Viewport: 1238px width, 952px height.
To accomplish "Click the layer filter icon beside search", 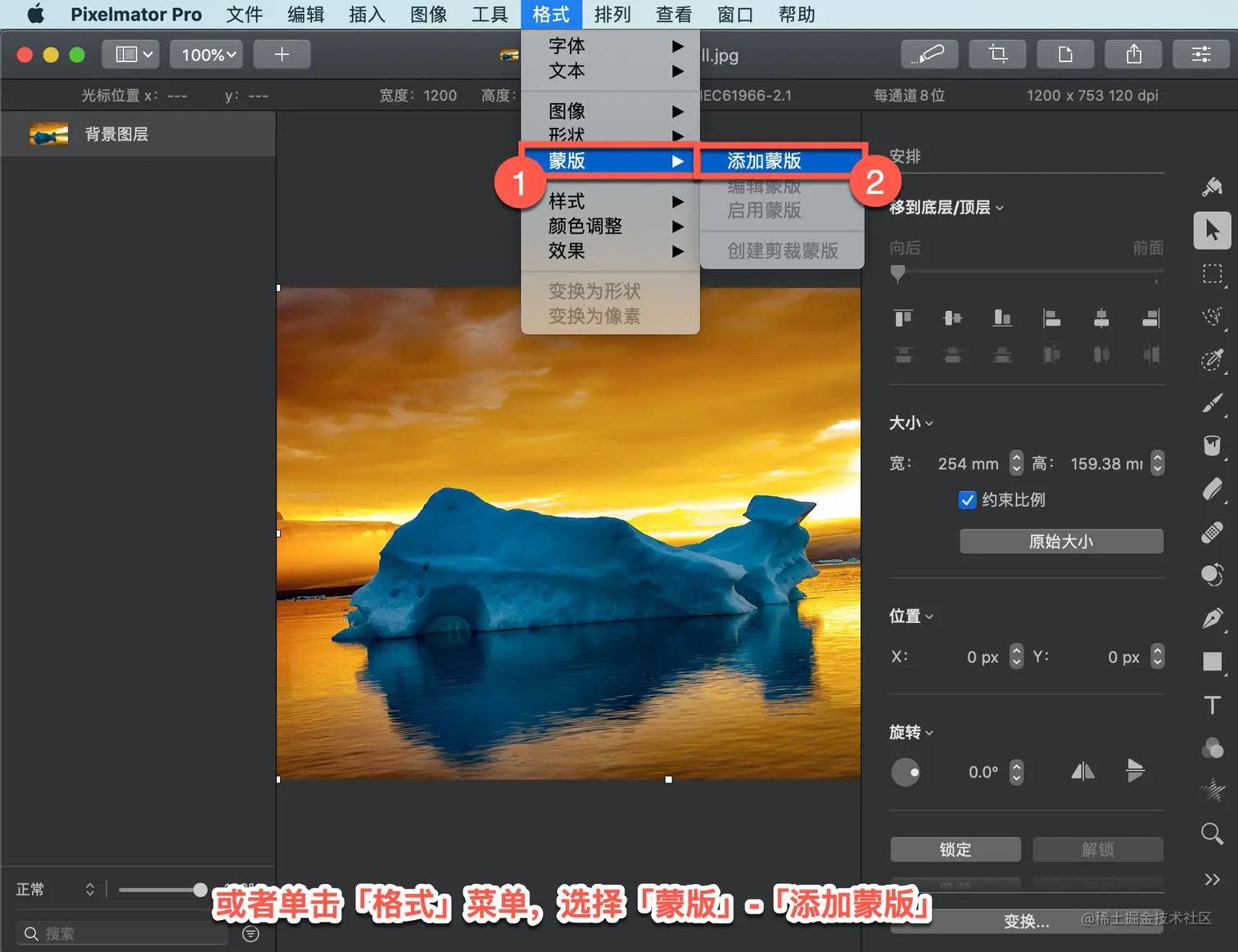I will pos(251,933).
